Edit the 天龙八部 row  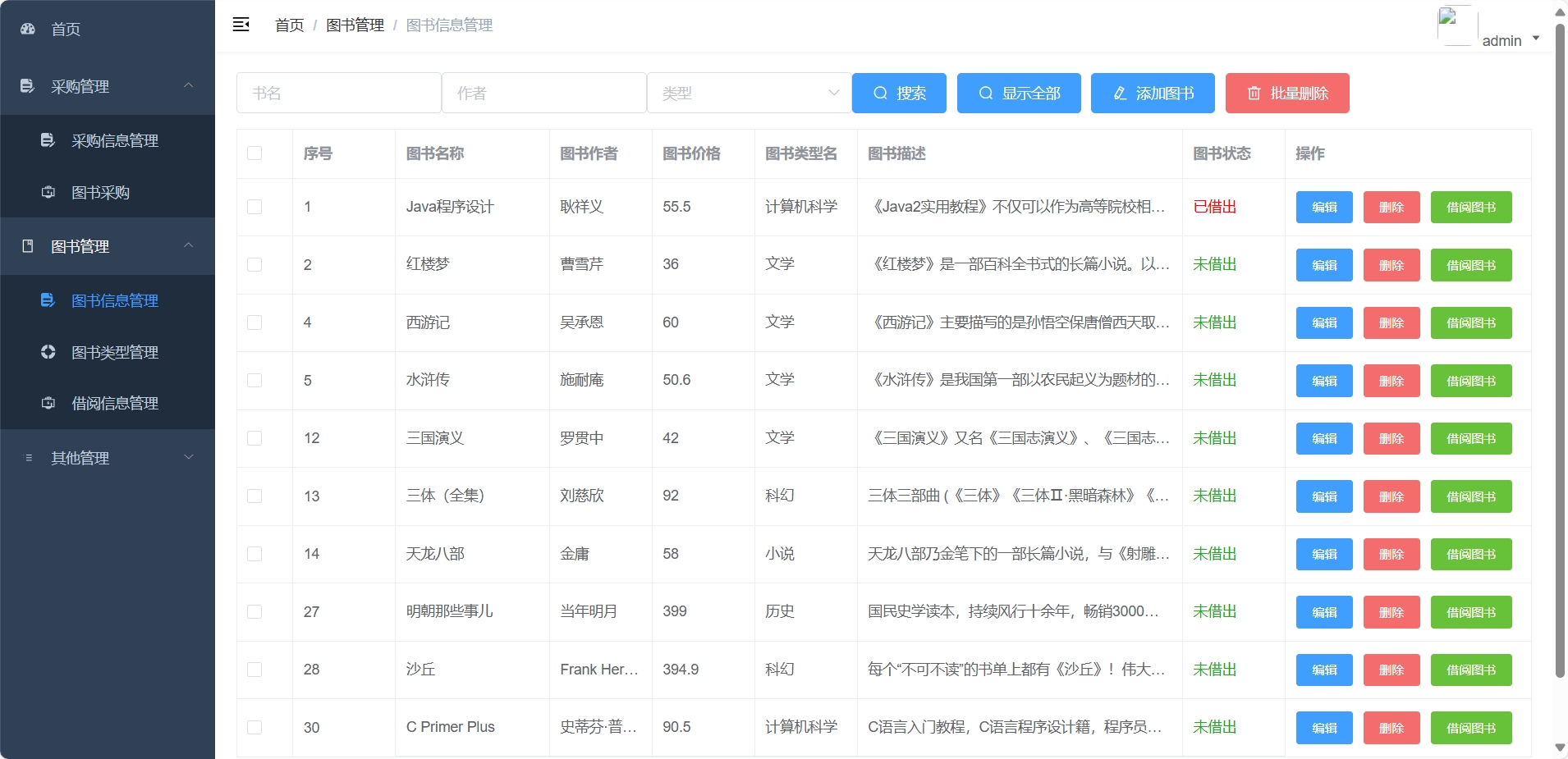point(1324,554)
